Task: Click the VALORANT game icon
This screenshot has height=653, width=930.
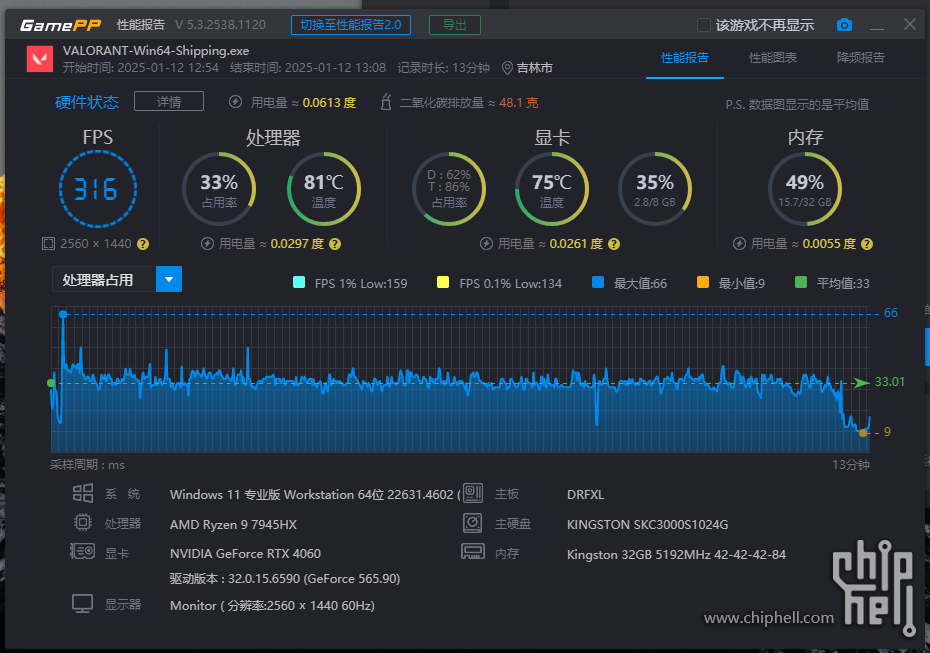Action: coord(40,59)
